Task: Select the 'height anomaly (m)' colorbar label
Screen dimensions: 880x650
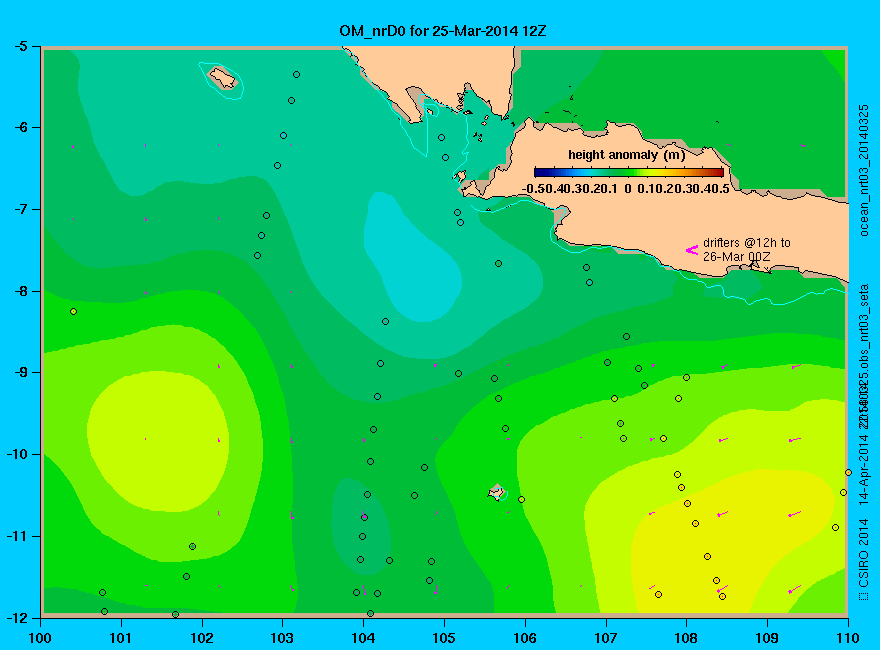Action: [x=626, y=155]
